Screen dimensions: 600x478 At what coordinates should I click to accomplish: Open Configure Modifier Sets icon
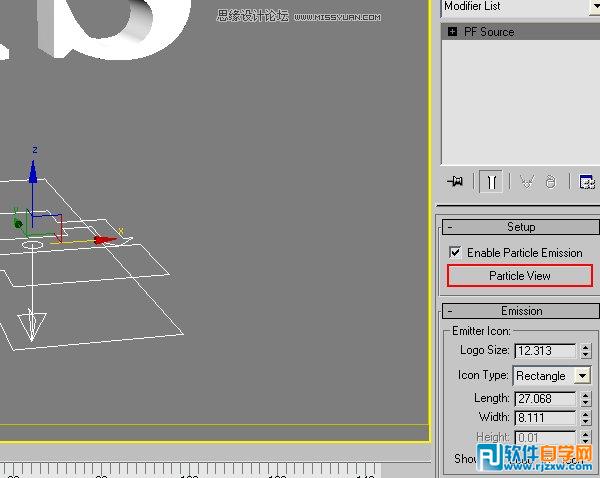[587, 182]
